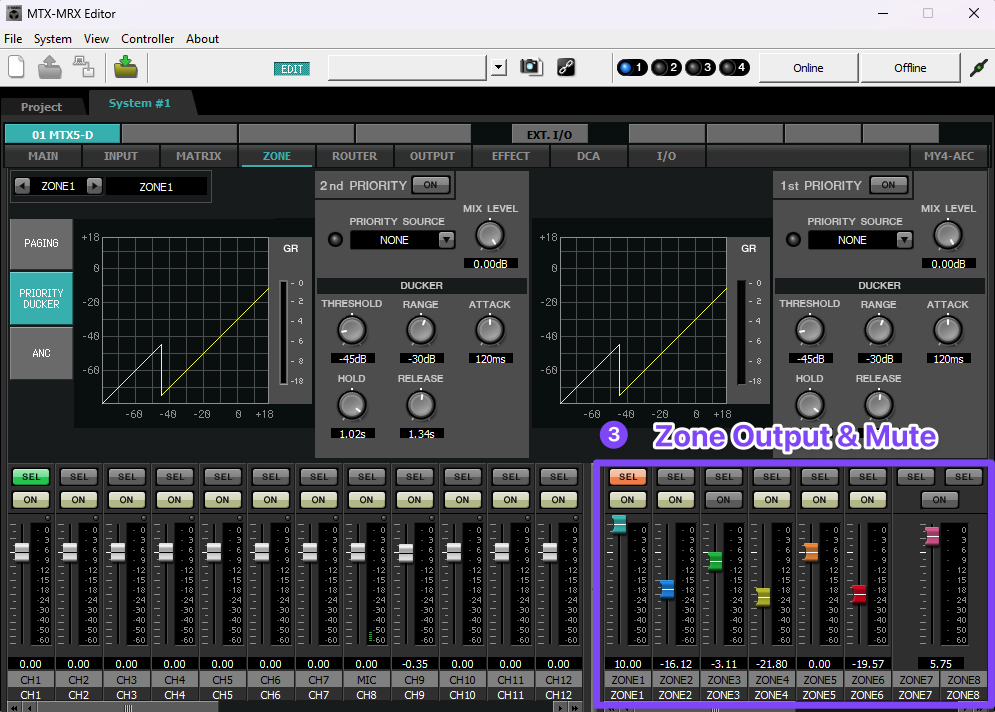Viewport: 995px width, 712px height.
Task: Select the ANC section button
Action: pos(41,353)
